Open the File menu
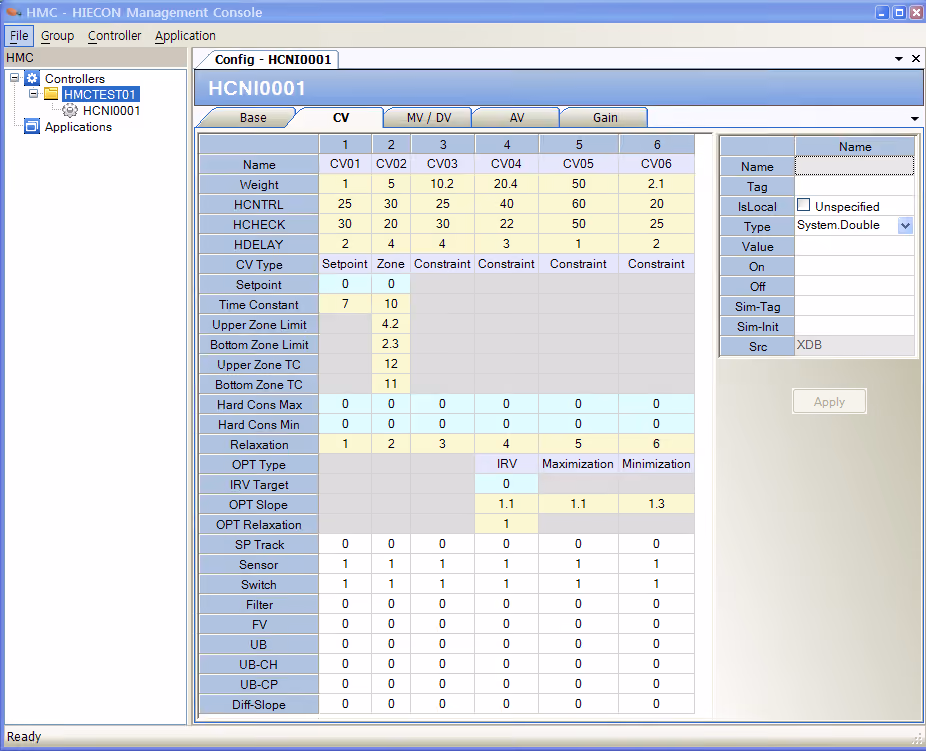The height and width of the screenshot is (751, 926). [19, 35]
